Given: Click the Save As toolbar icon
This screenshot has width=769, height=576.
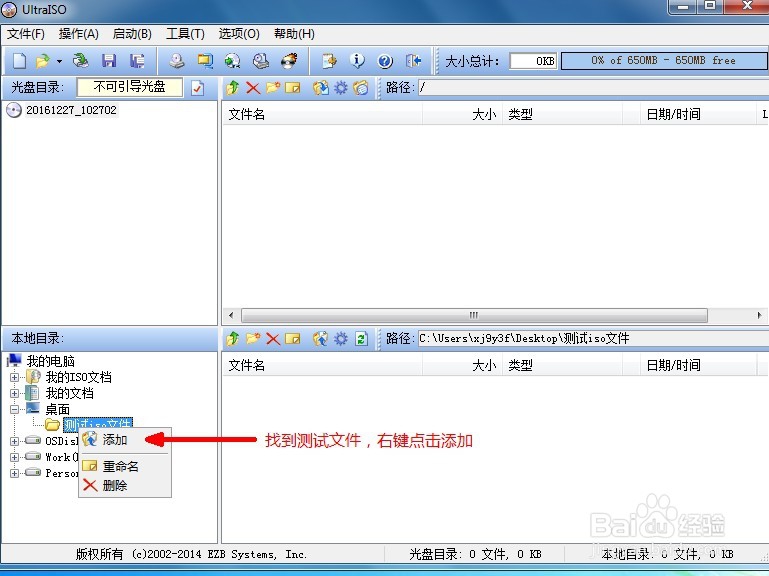Looking at the screenshot, I should pyautogui.click(x=137, y=61).
